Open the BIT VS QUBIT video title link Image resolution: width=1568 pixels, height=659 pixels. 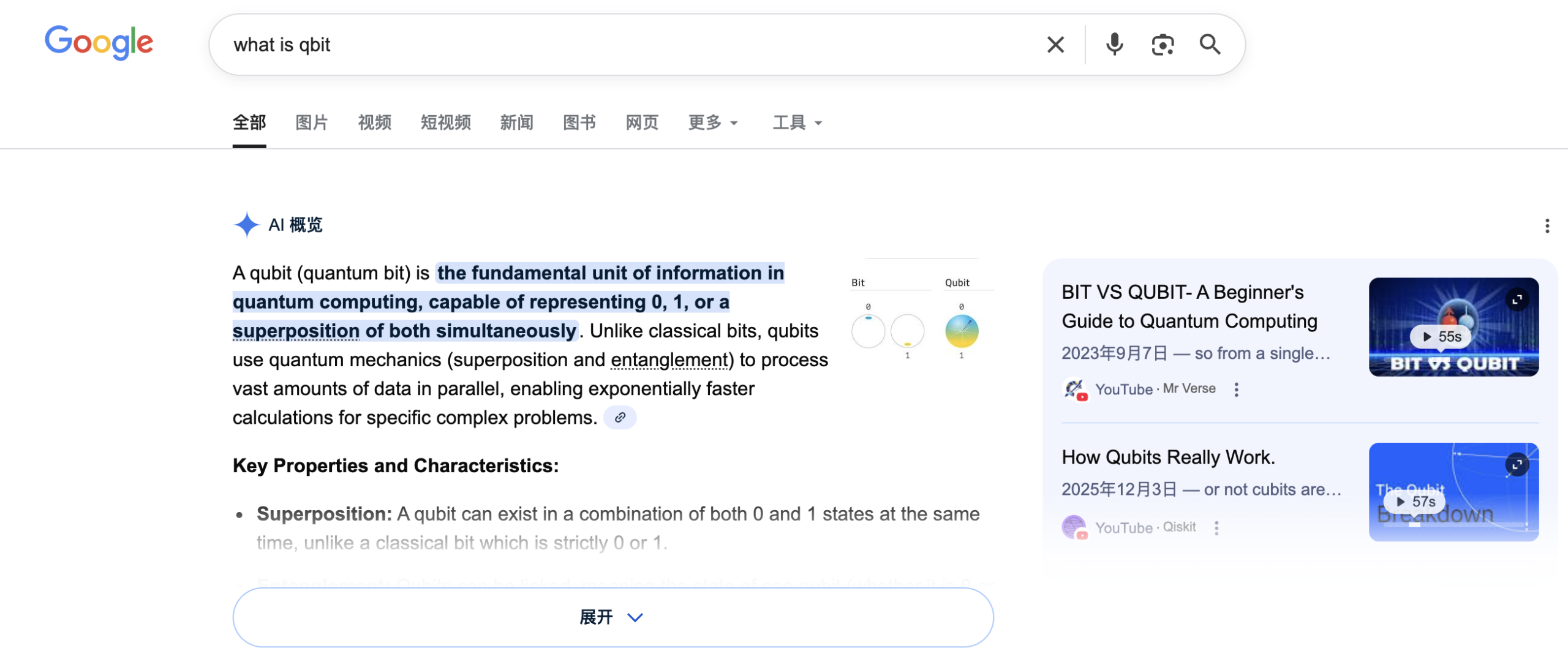[1189, 306]
